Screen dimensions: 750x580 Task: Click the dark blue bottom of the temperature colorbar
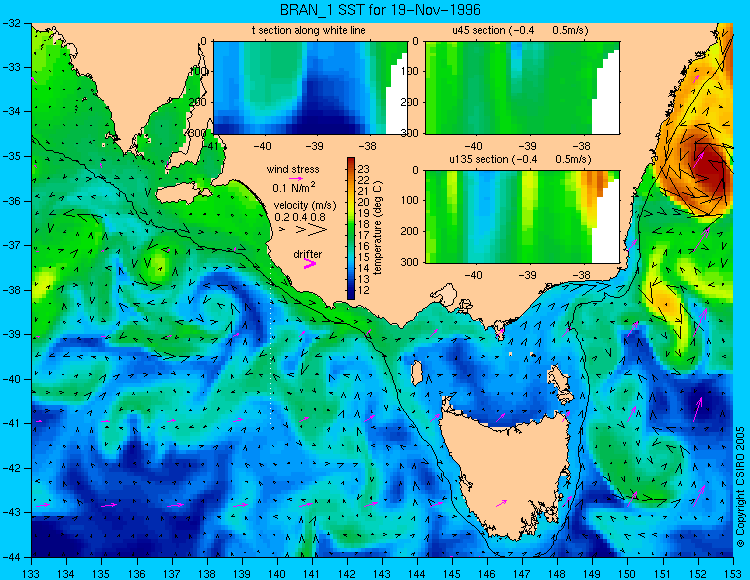point(351,295)
